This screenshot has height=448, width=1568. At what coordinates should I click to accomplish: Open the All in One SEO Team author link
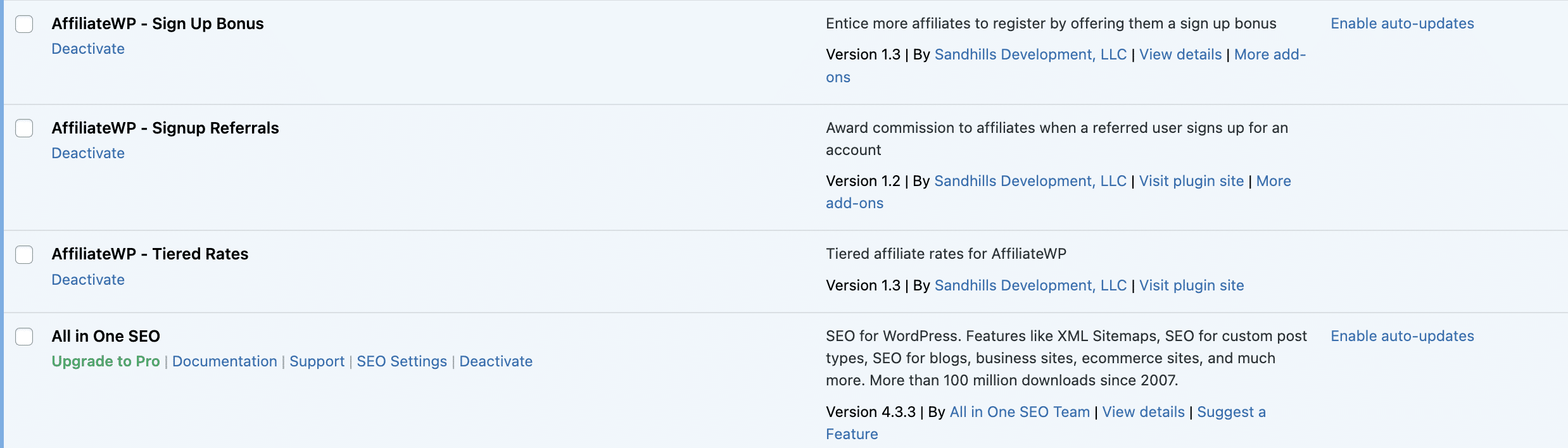[x=1020, y=412]
